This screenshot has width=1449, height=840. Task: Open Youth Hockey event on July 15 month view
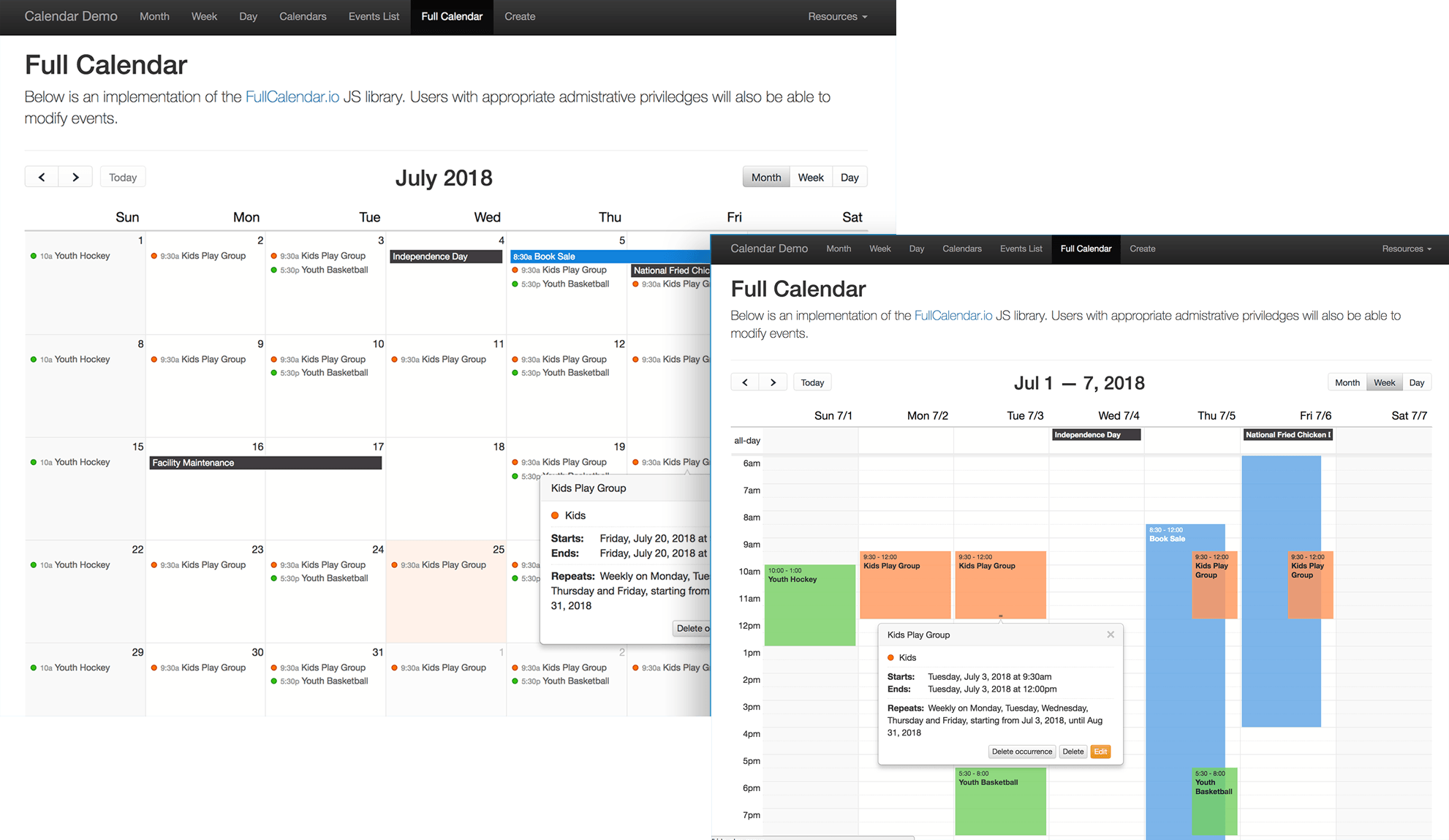point(71,462)
